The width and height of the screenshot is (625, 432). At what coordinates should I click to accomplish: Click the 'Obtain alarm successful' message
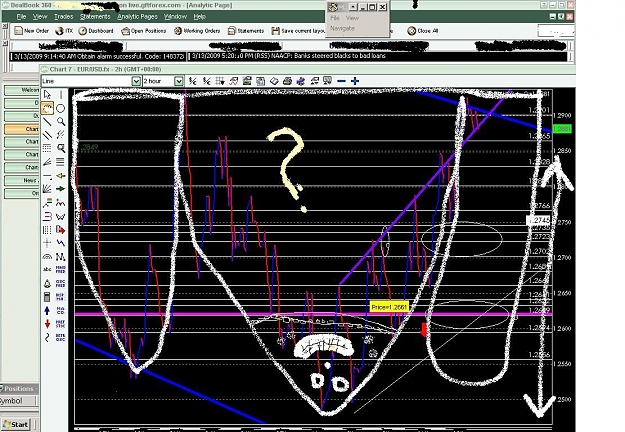[x=98, y=57]
